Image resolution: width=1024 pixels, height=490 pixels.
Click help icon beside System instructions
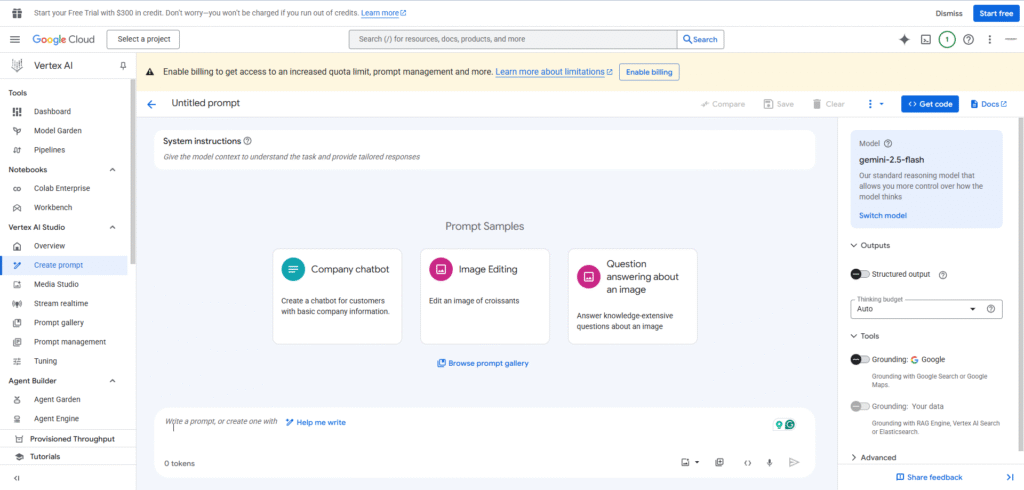pyautogui.click(x=248, y=141)
